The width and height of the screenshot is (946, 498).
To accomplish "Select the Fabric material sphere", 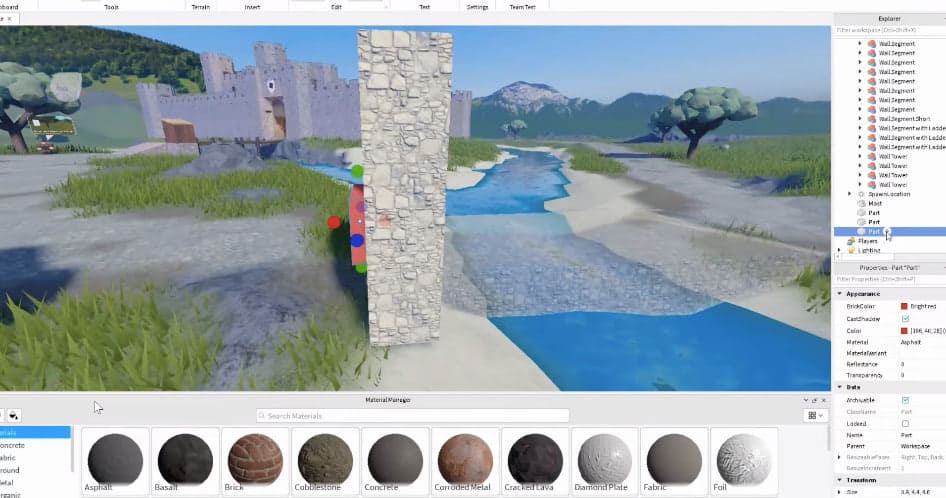I will pyautogui.click(x=674, y=461).
